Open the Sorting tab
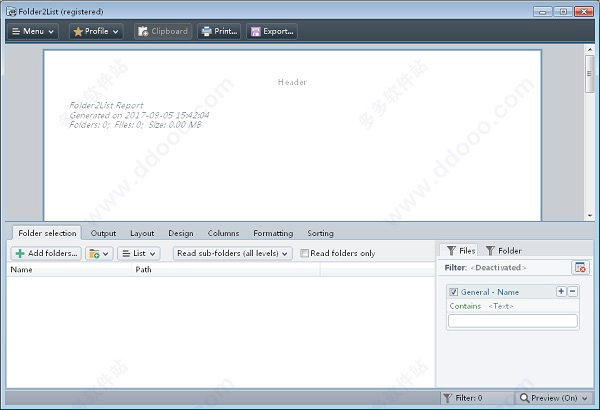 point(320,233)
